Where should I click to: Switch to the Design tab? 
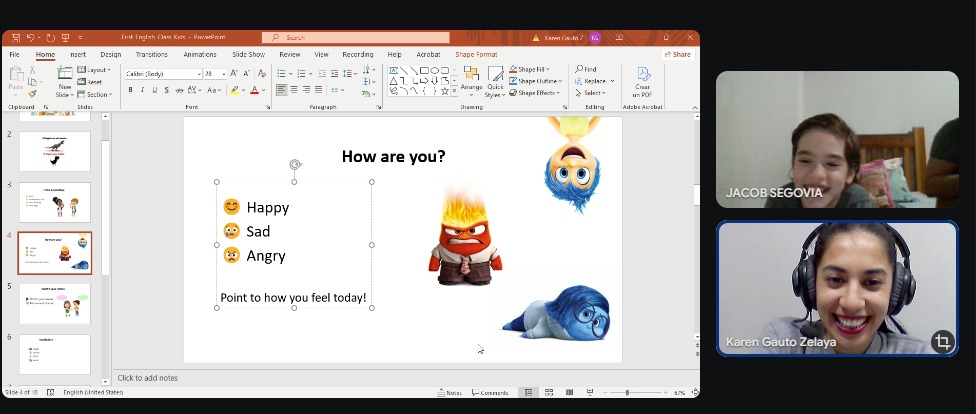[x=111, y=55]
